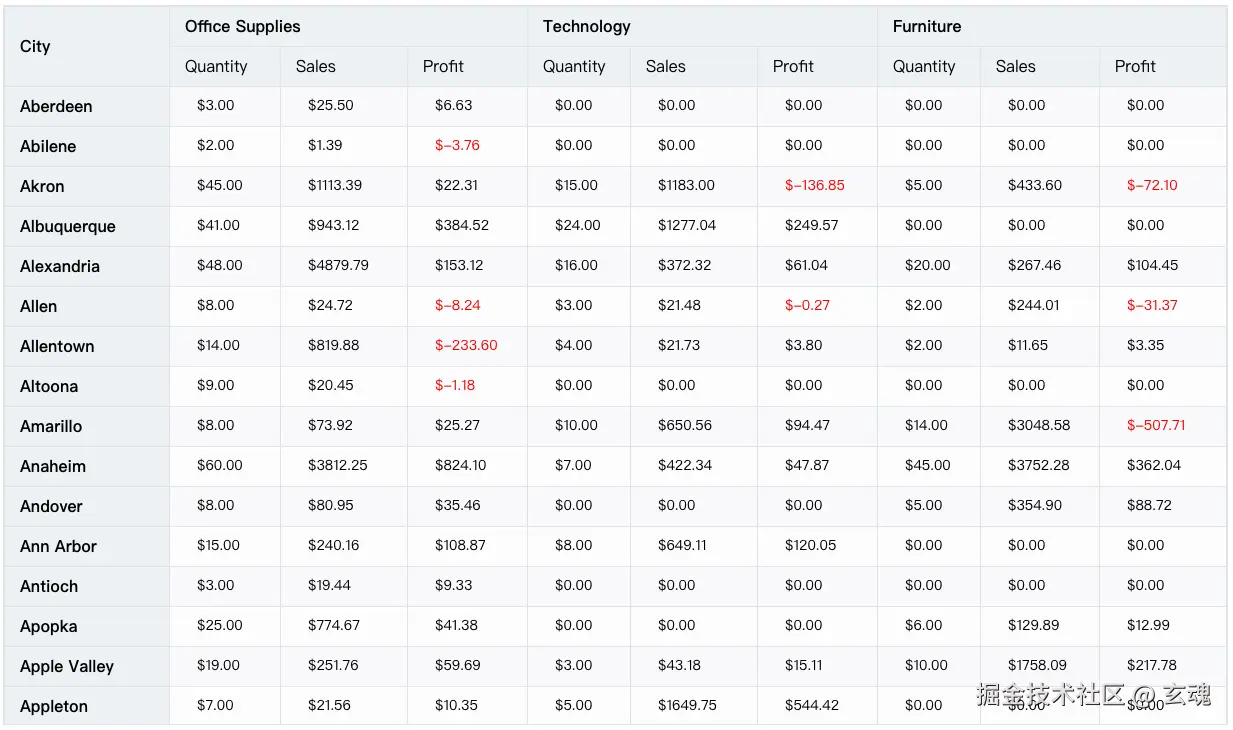Select the Office Supplies group header

(x=243, y=27)
